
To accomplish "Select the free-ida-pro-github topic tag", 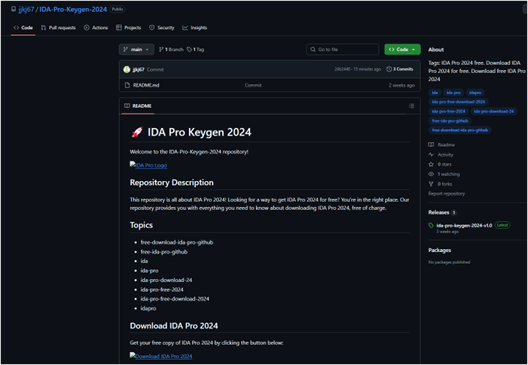I will pos(450,121).
